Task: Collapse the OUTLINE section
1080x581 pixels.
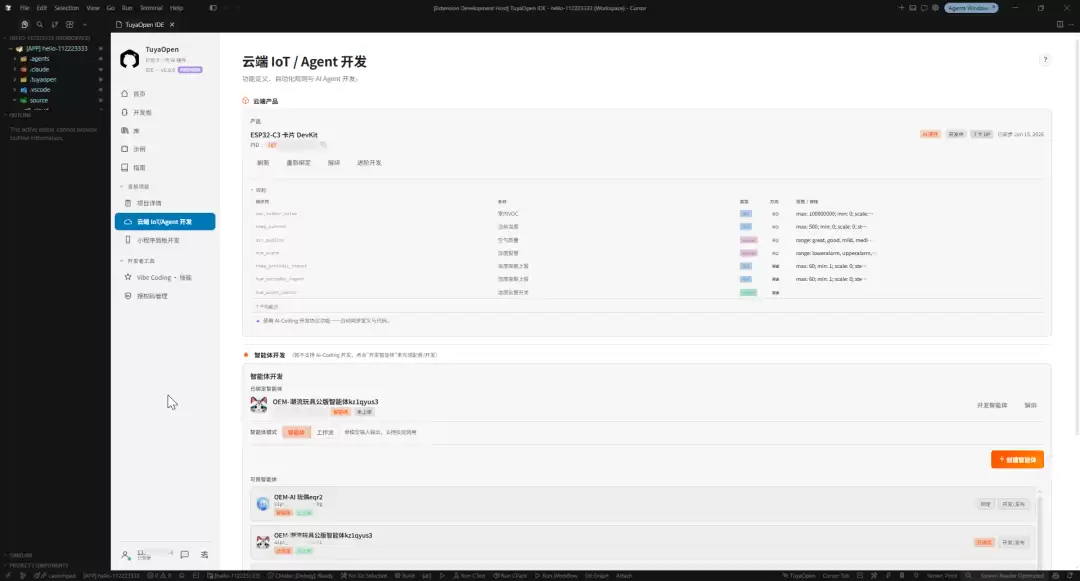Action: point(21,115)
